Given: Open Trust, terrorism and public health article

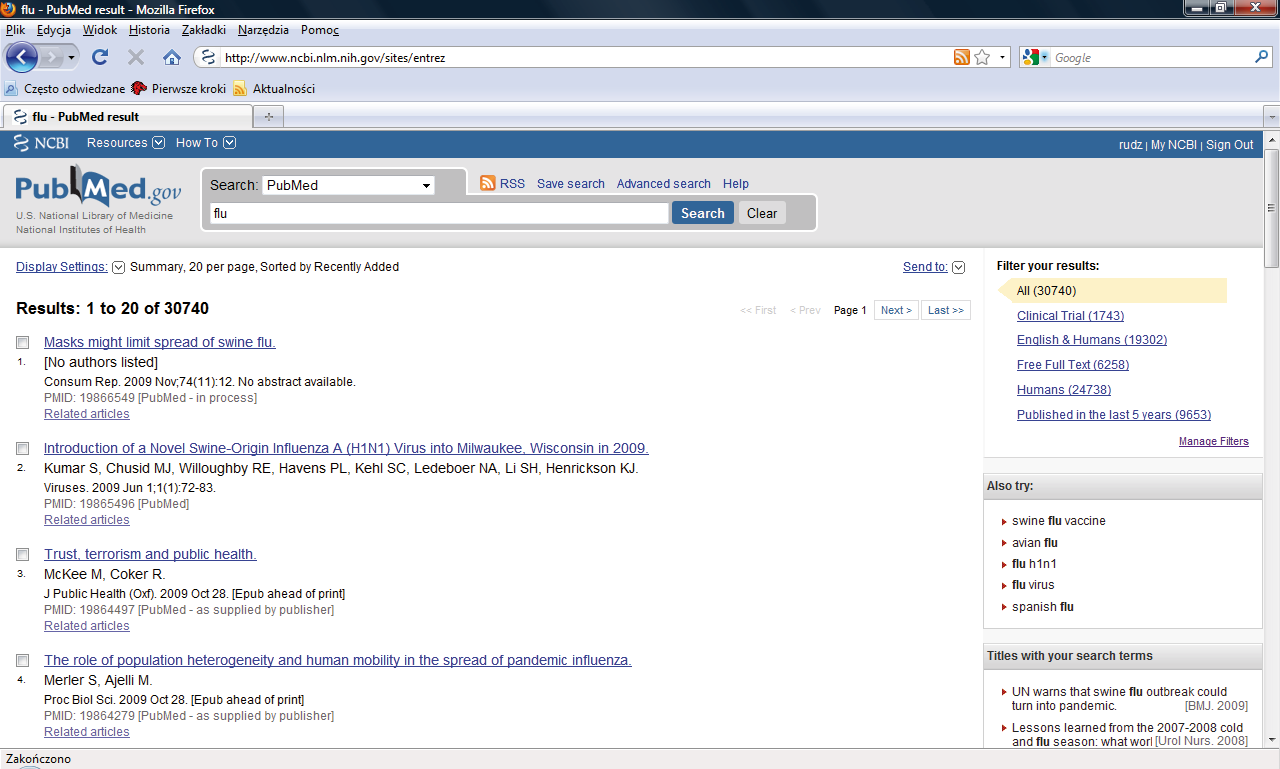Looking at the screenshot, I should coord(150,554).
